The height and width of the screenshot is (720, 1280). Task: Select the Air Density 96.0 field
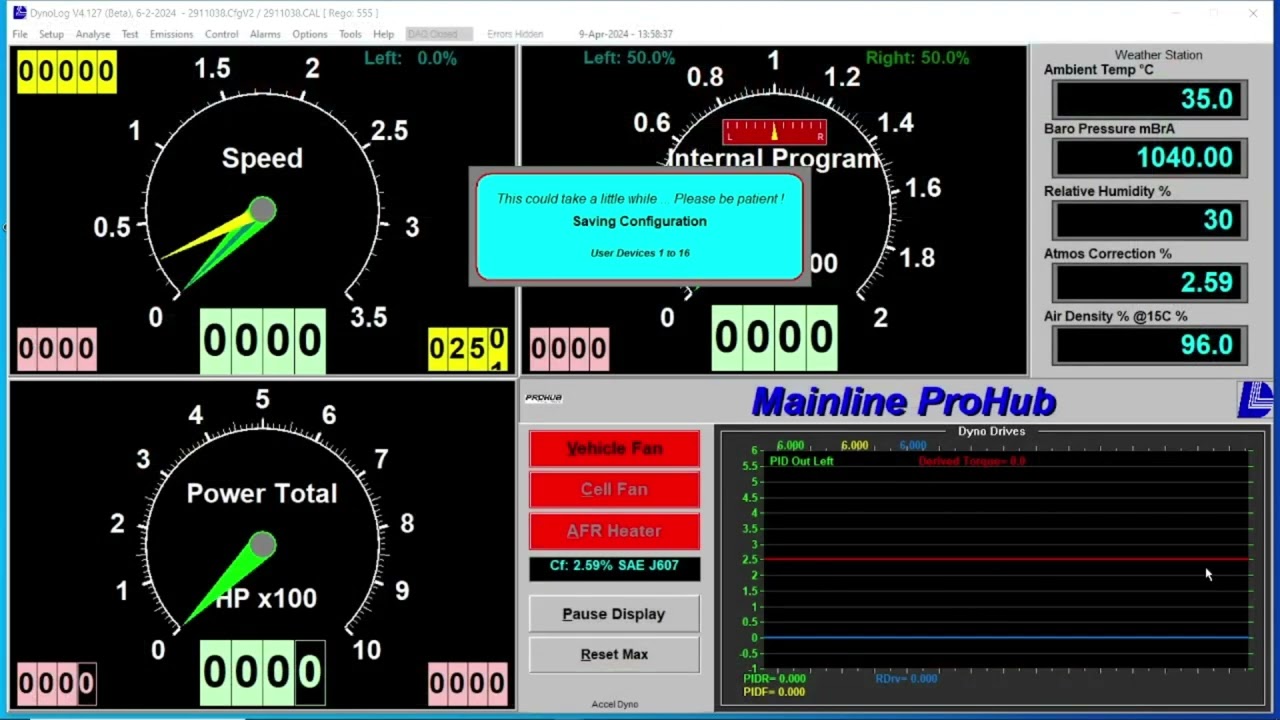point(1150,345)
